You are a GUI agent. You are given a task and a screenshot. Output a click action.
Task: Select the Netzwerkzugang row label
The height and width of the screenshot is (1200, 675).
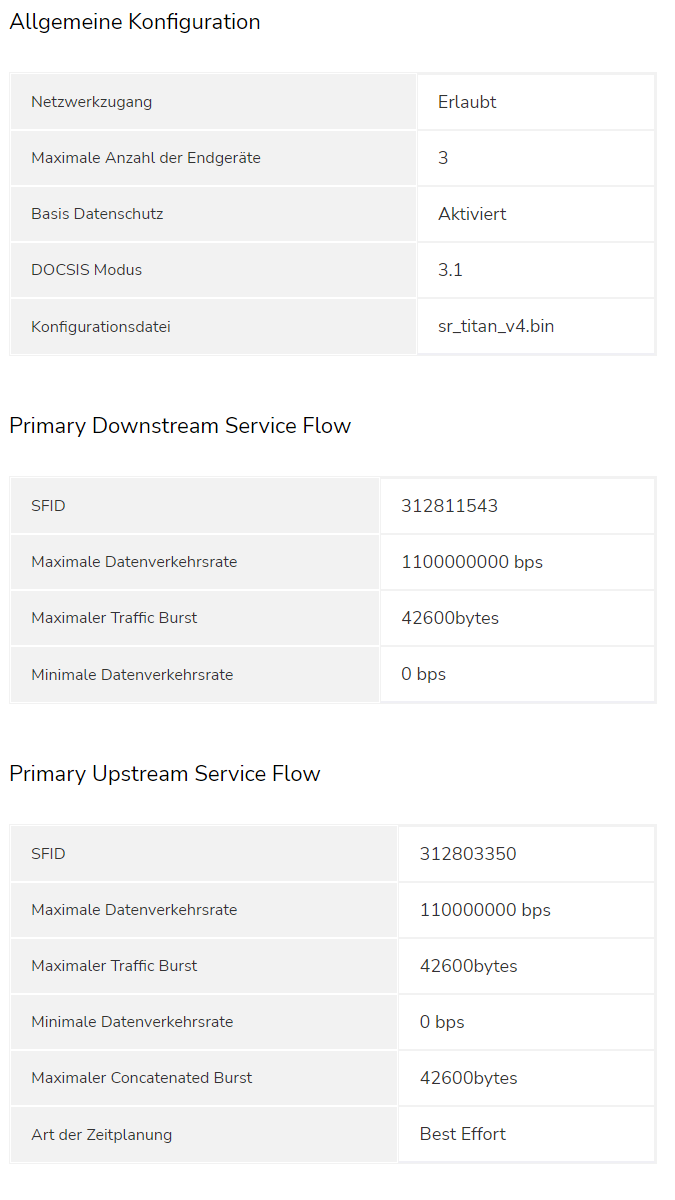pyautogui.click(x=92, y=102)
